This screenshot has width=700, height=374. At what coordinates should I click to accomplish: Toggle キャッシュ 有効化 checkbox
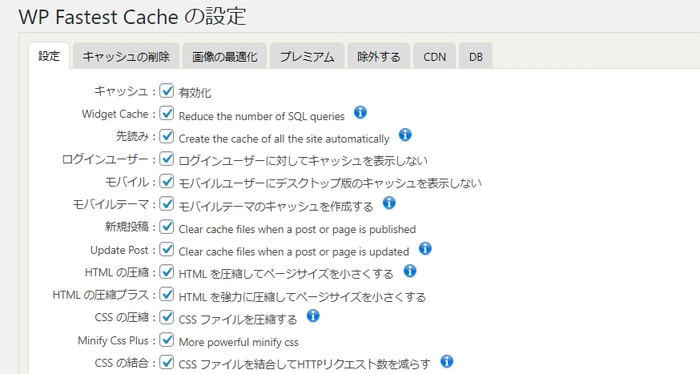(167, 90)
